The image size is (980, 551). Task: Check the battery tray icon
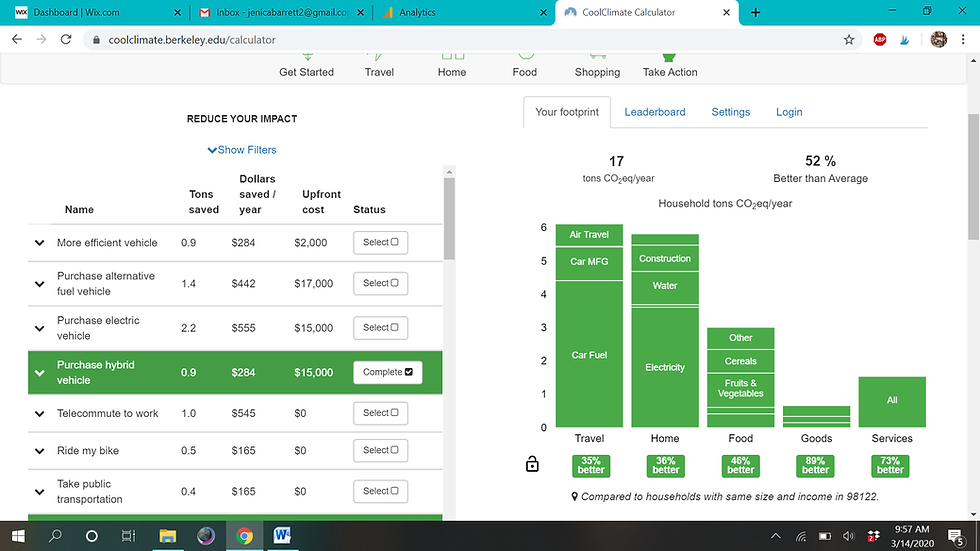825,536
